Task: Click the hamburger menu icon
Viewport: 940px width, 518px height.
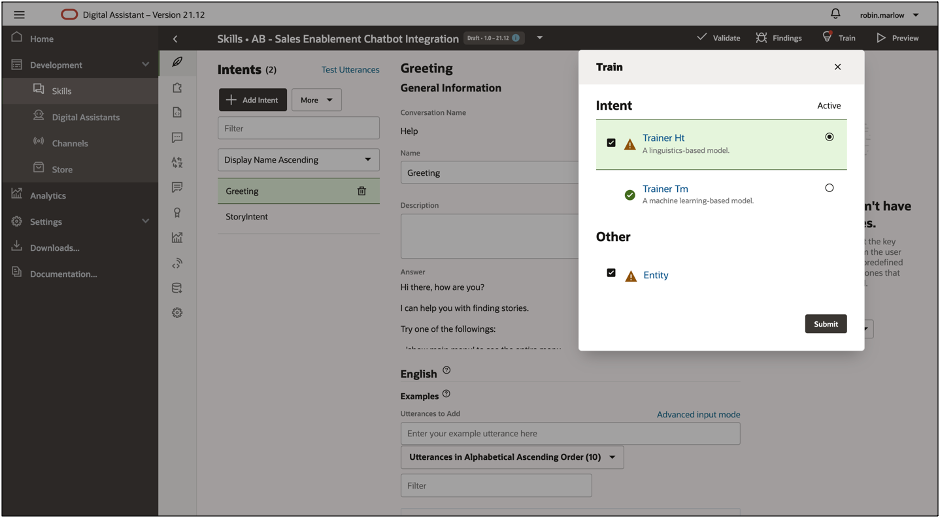Action: [x=19, y=14]
